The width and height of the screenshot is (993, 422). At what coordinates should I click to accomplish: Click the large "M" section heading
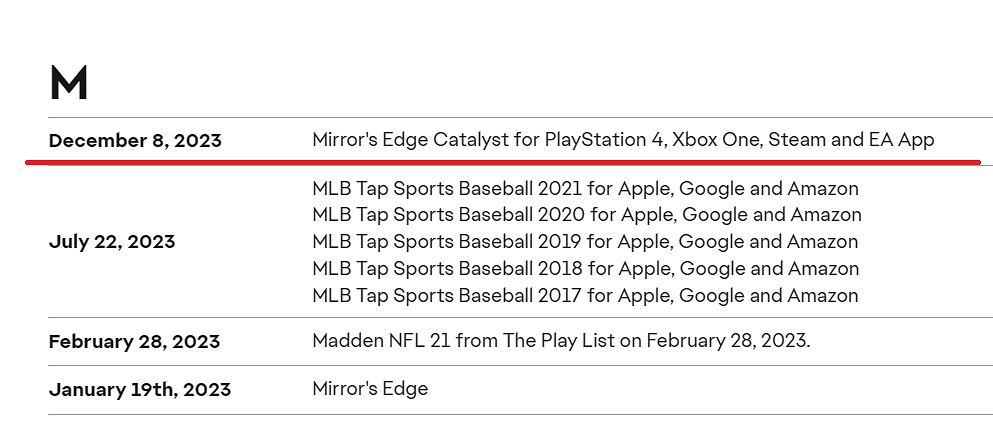(x=68, y=82)
